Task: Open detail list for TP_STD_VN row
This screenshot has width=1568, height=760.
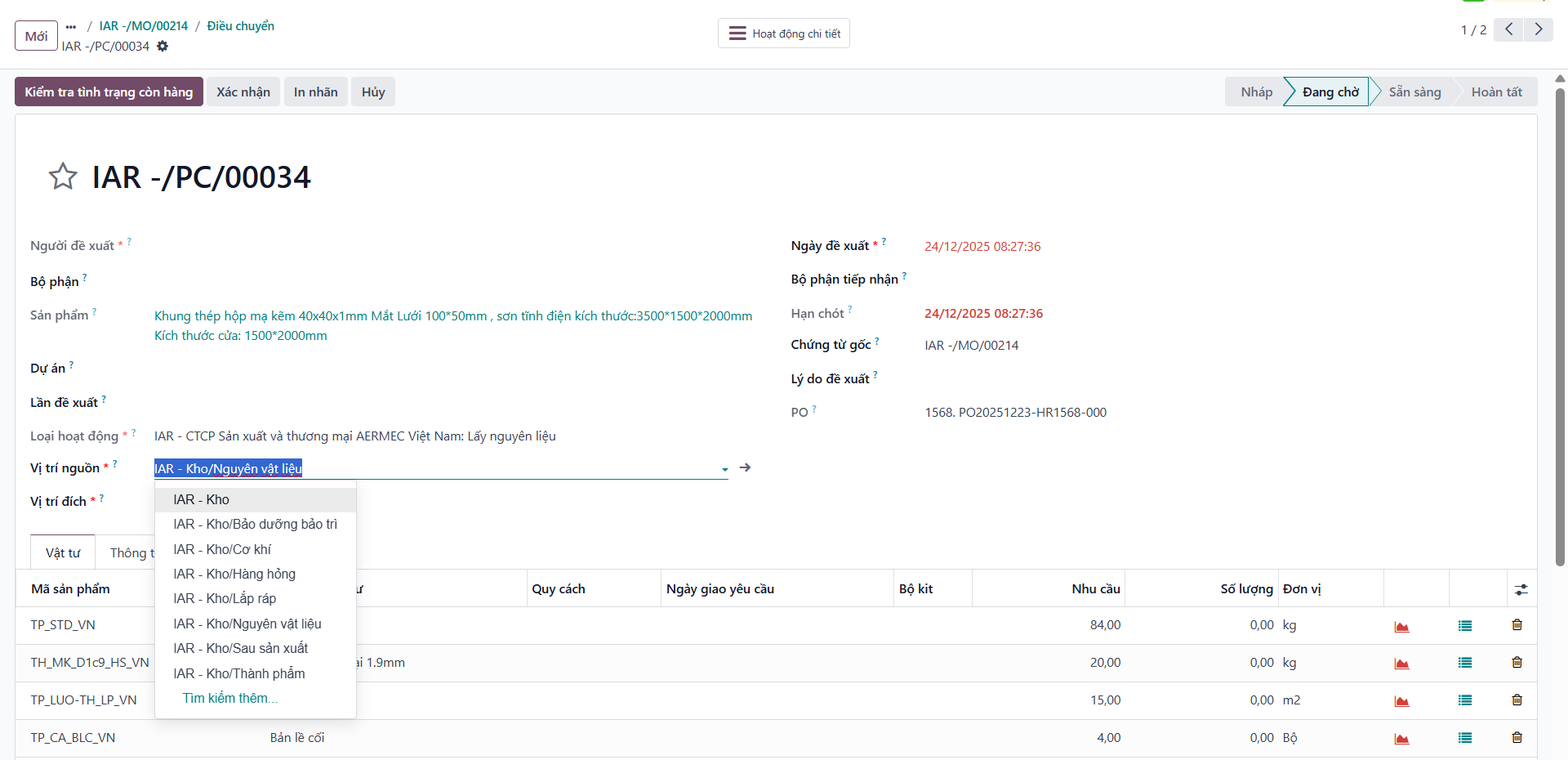Action: 1465,626
